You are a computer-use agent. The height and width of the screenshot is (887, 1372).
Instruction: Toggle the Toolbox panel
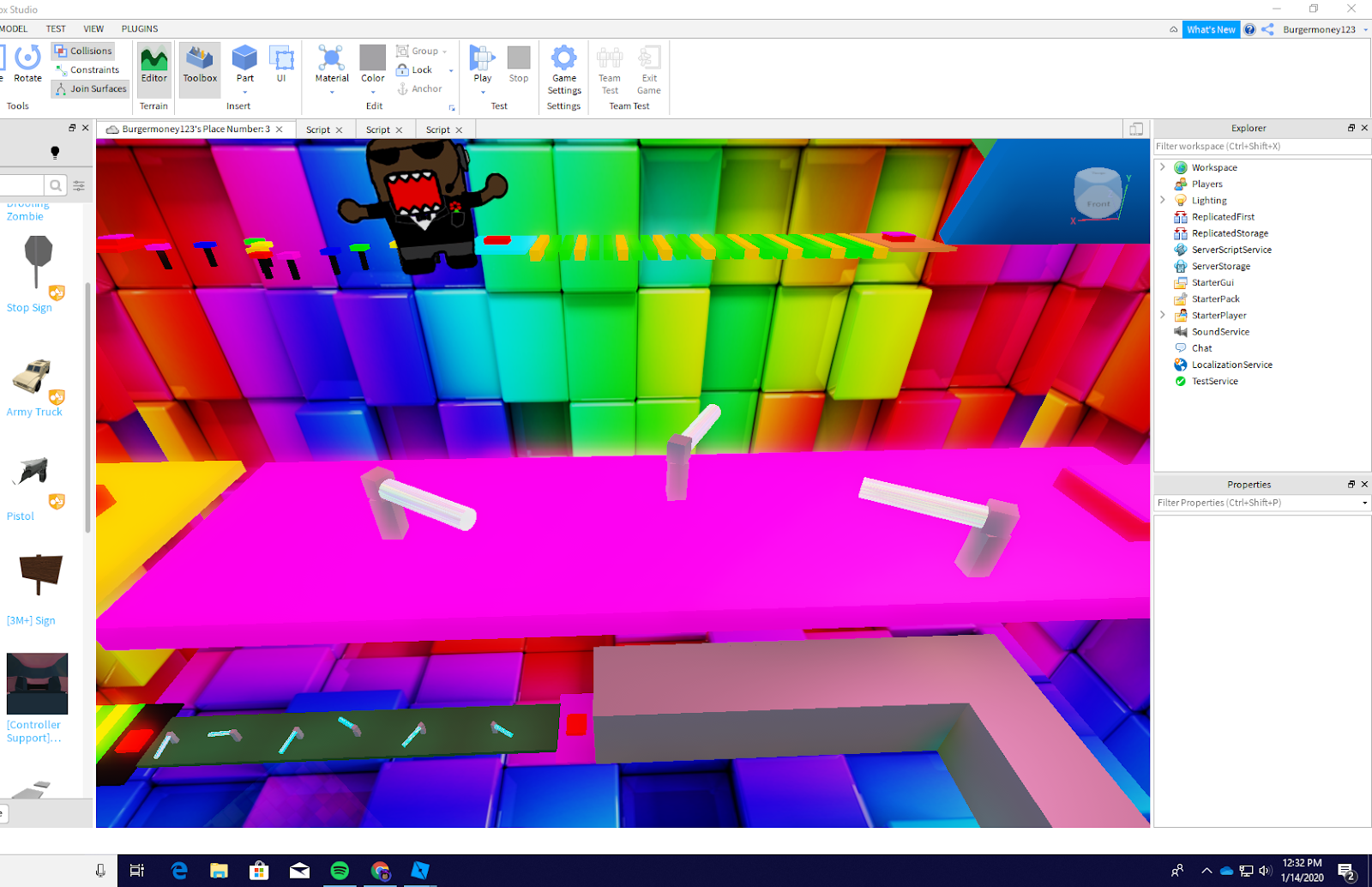[x=200, y=64]
